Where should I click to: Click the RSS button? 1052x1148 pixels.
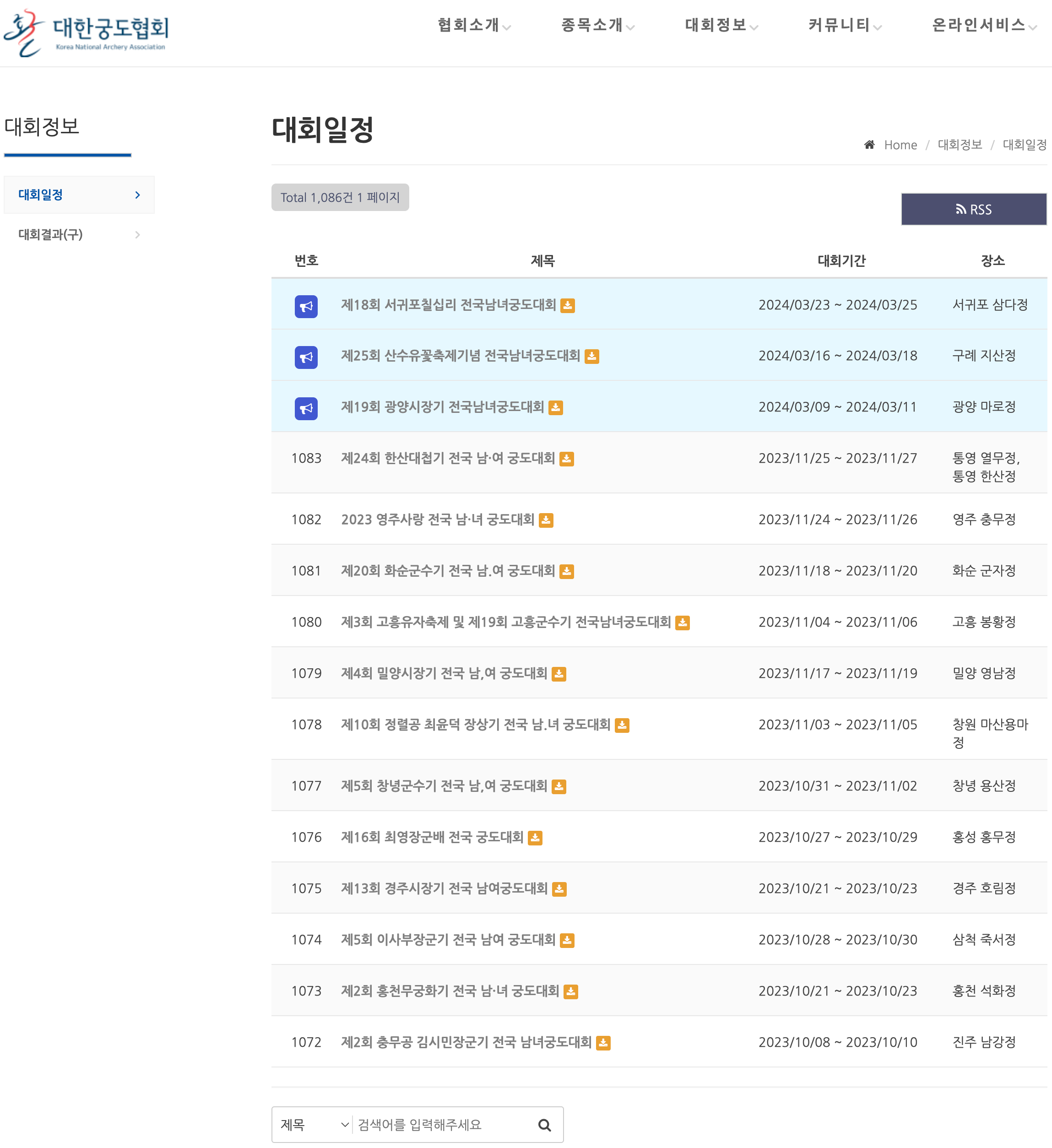(973, 209)
